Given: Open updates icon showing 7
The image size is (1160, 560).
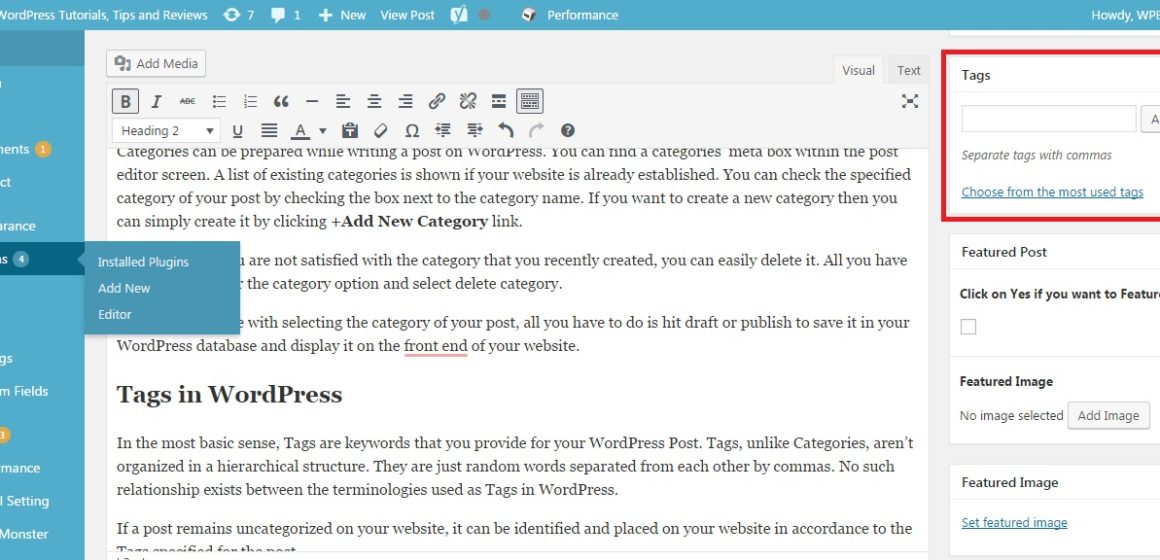Looking at the screenshot, I should pos(238,15).
